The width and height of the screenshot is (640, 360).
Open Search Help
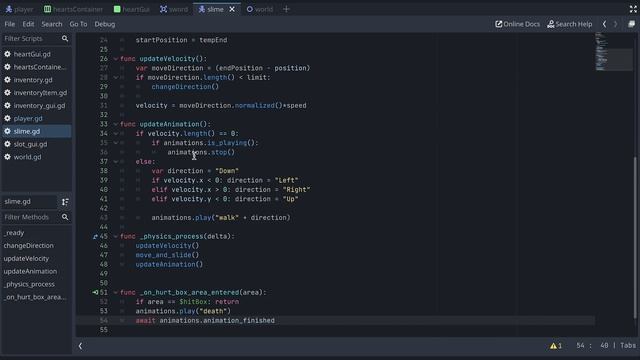pyautogui.click(x=570, y=24)
